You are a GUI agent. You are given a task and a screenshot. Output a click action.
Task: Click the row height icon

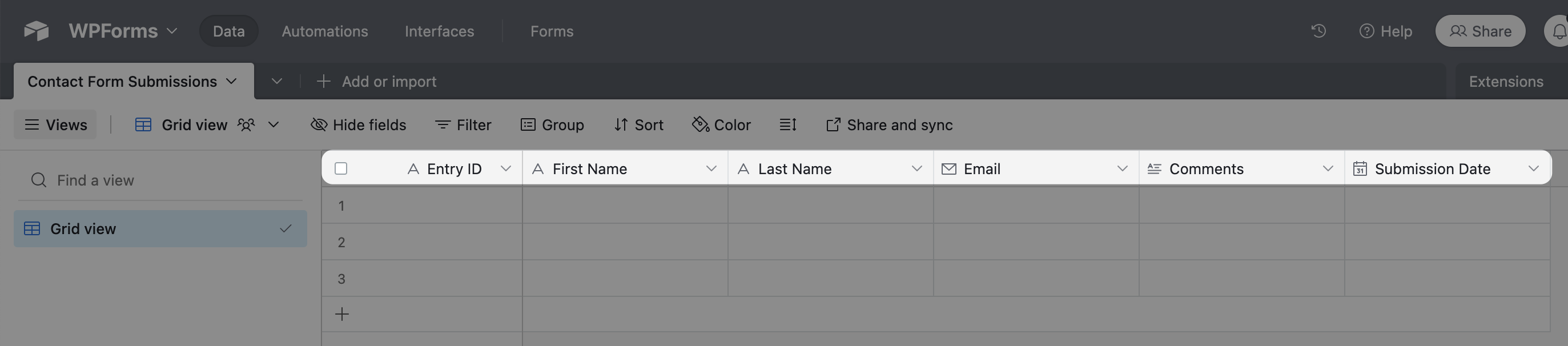[787, 125]
